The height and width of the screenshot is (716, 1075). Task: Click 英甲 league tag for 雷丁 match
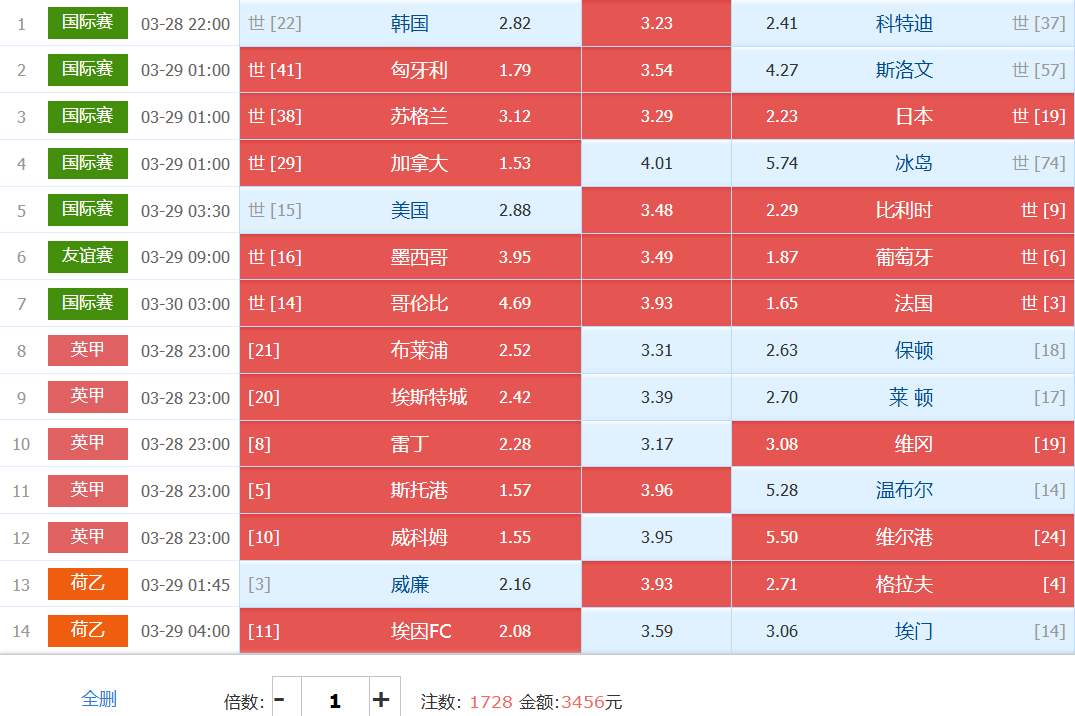(88, 443)
